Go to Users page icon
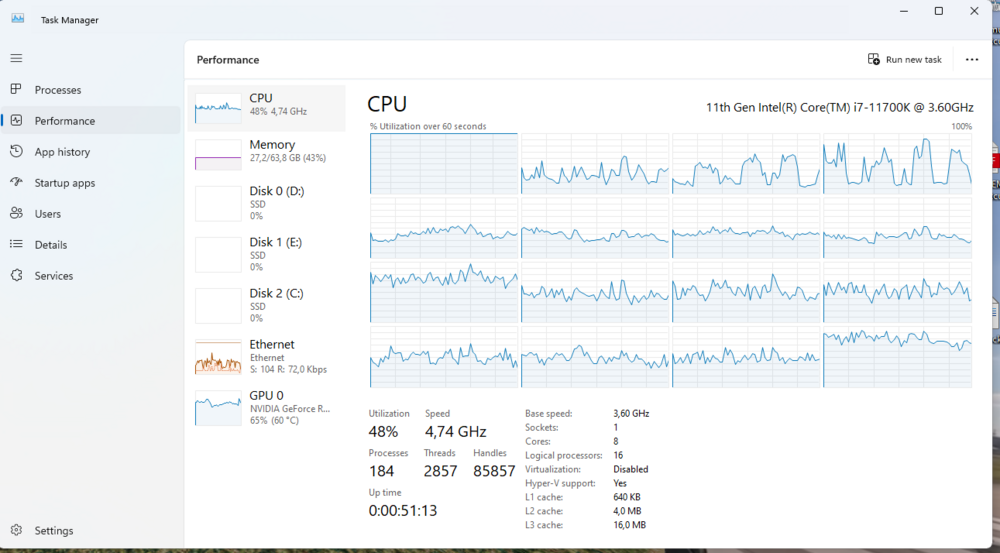This screenshot has height=553, width=1000. pos(17,214)
